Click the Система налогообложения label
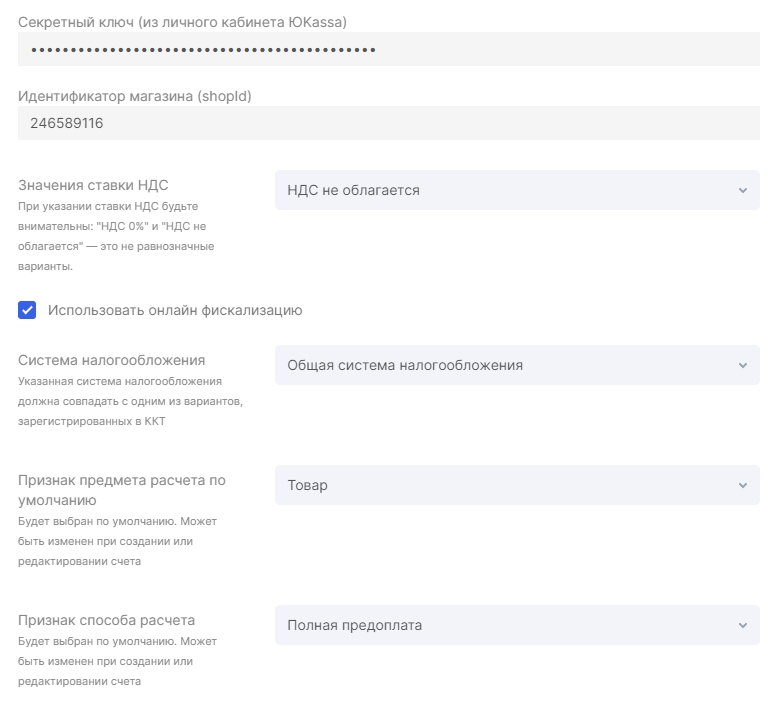The image size is (778, 704). [112, 360]
